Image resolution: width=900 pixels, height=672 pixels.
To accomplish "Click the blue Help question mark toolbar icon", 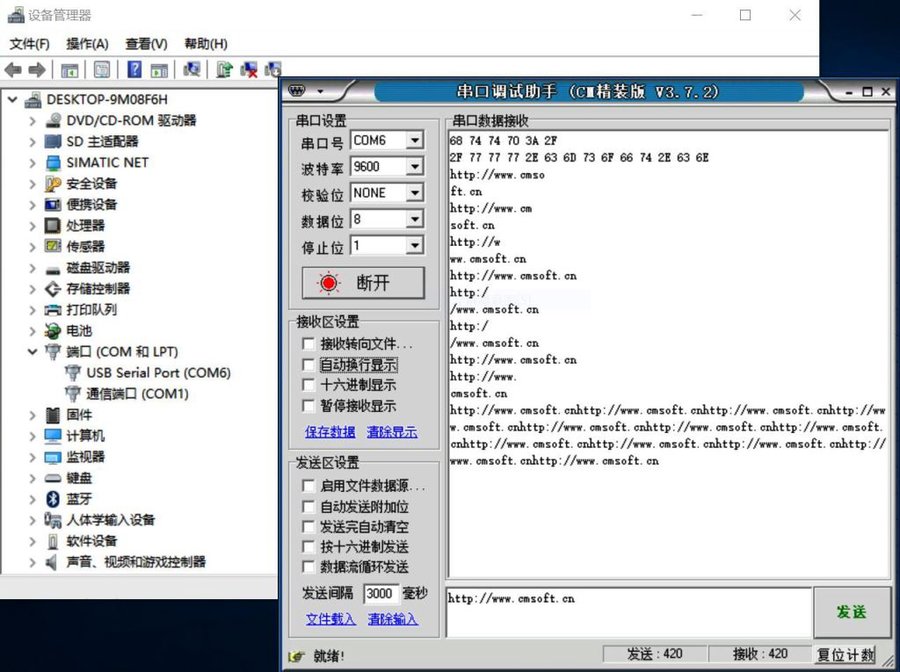I will [134, 69].
